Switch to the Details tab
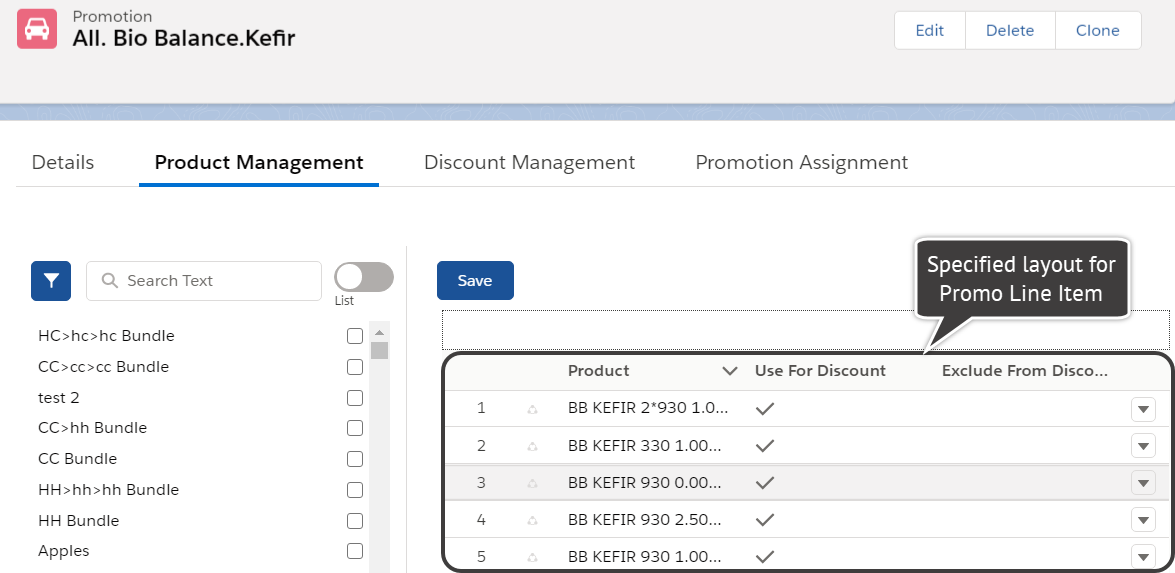 point(63,163)
